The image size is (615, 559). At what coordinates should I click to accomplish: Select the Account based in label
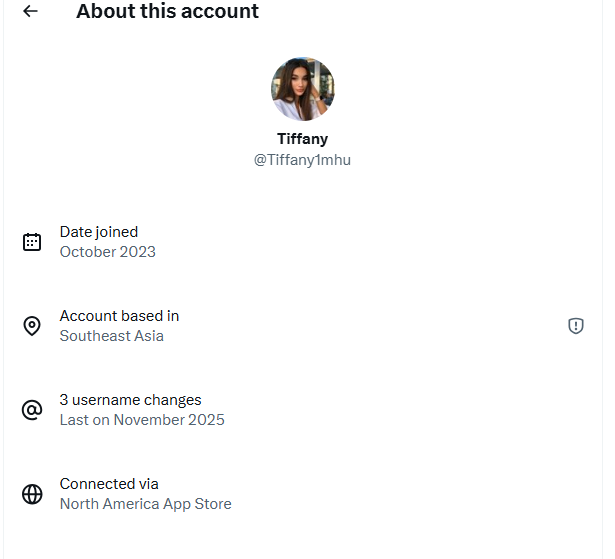tap(119, 316)
